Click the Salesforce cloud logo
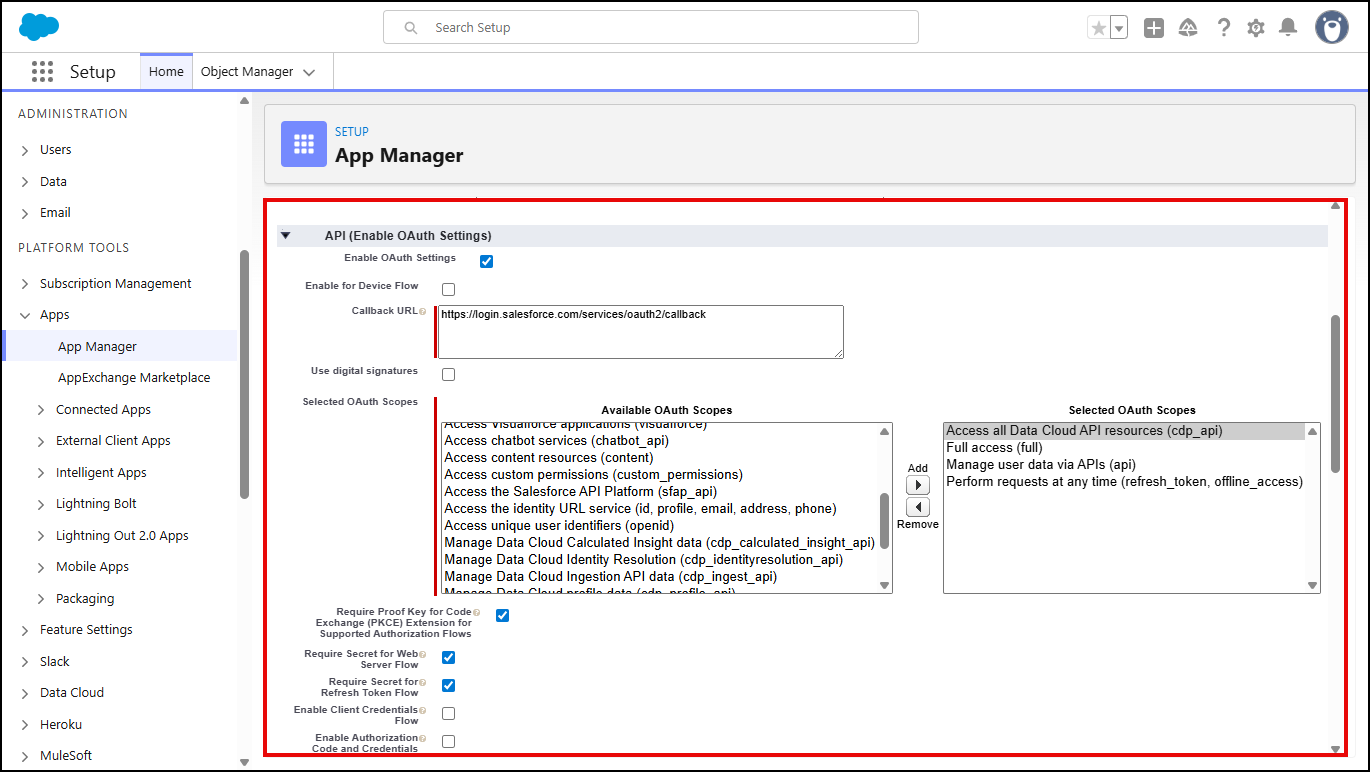The height and width of the screenshot is (772, 1370). 39,27
